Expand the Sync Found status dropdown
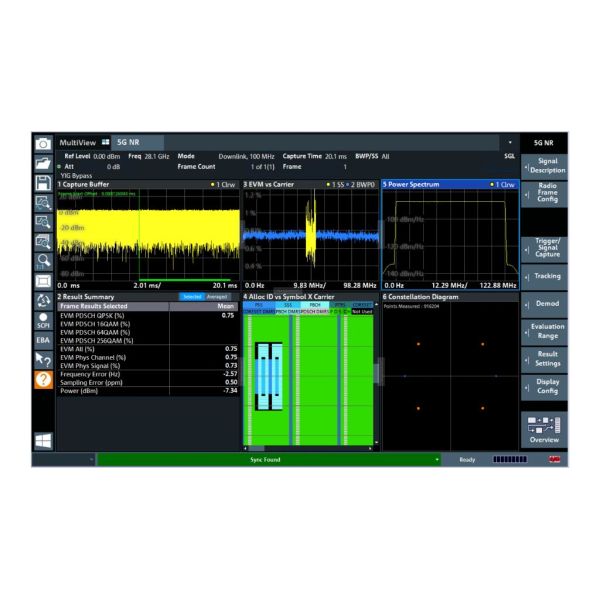Viewport: 600px width, 600px height. 437,460
